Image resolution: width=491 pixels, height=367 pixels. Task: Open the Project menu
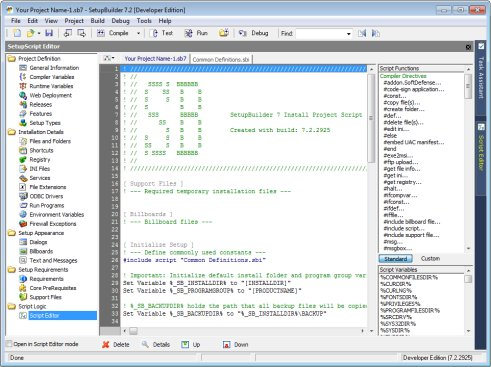click(x=74, y=21)
